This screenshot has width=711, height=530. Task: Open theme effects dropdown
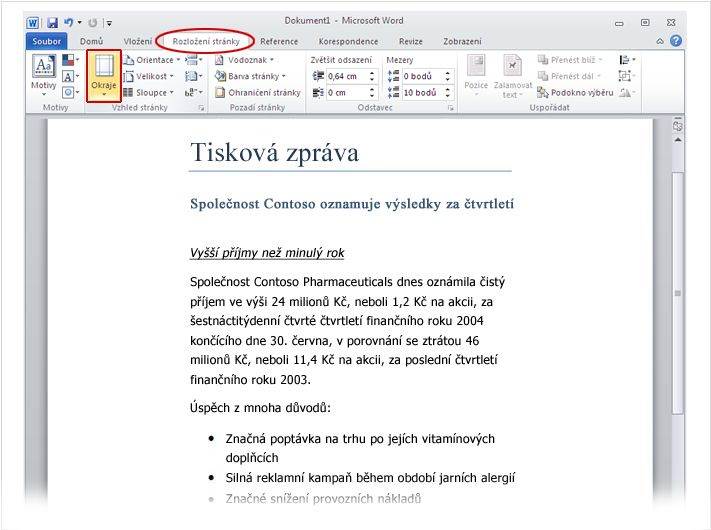70,92
